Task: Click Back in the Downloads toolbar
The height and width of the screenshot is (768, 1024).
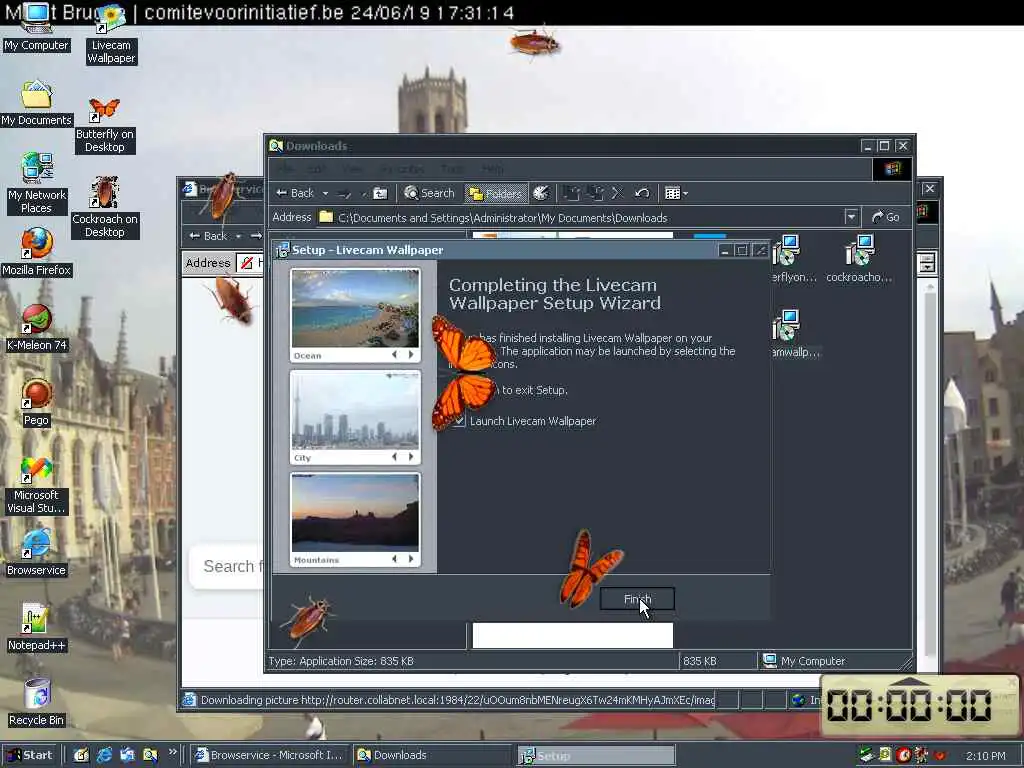Action: (x=295, y=193)
